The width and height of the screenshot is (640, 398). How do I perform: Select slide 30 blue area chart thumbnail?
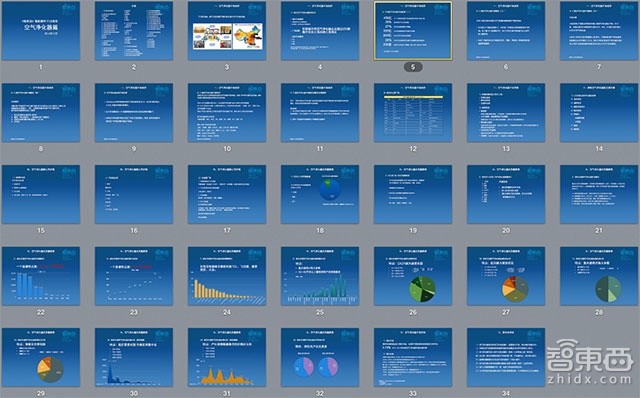pos(134,358)
